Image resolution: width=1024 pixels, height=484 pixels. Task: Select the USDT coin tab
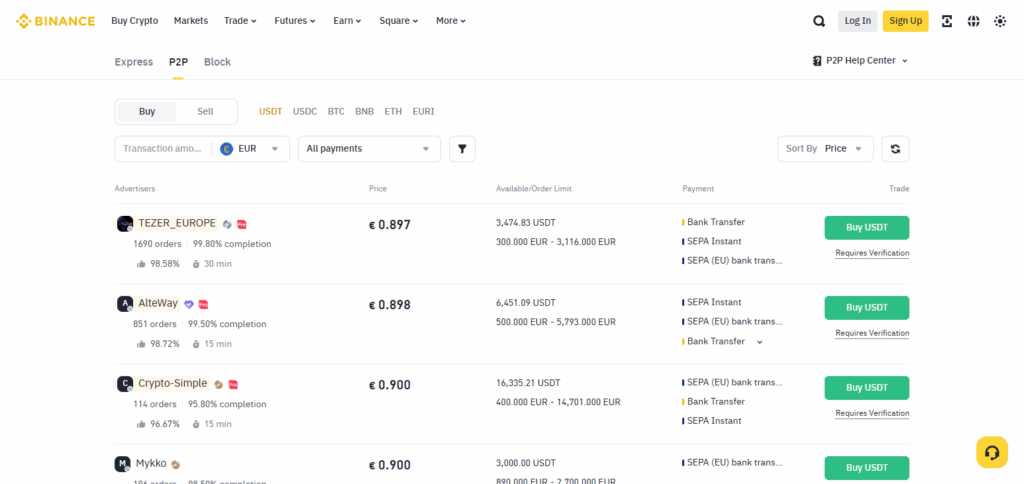270,112
